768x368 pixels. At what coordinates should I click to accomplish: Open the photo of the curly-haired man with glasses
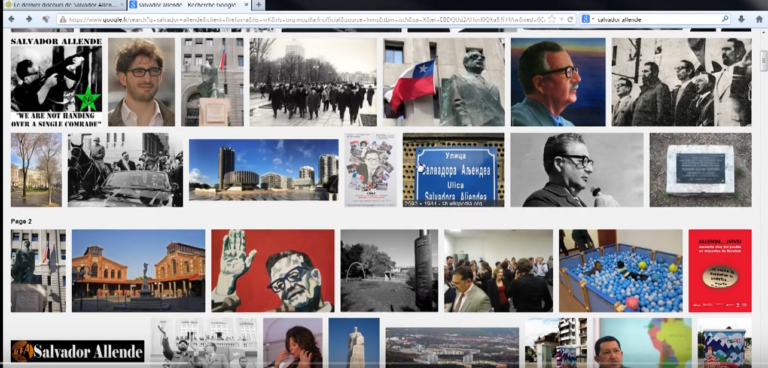[142, 82]
